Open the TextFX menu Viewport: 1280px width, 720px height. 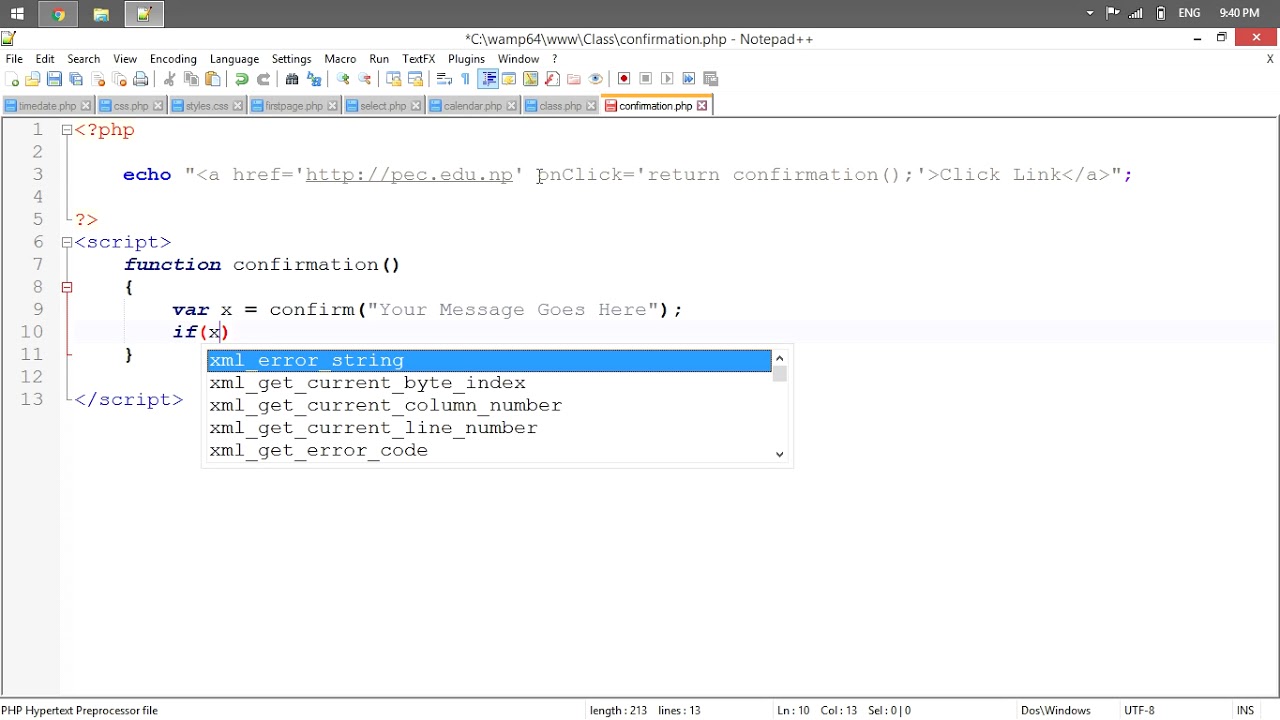418,59
